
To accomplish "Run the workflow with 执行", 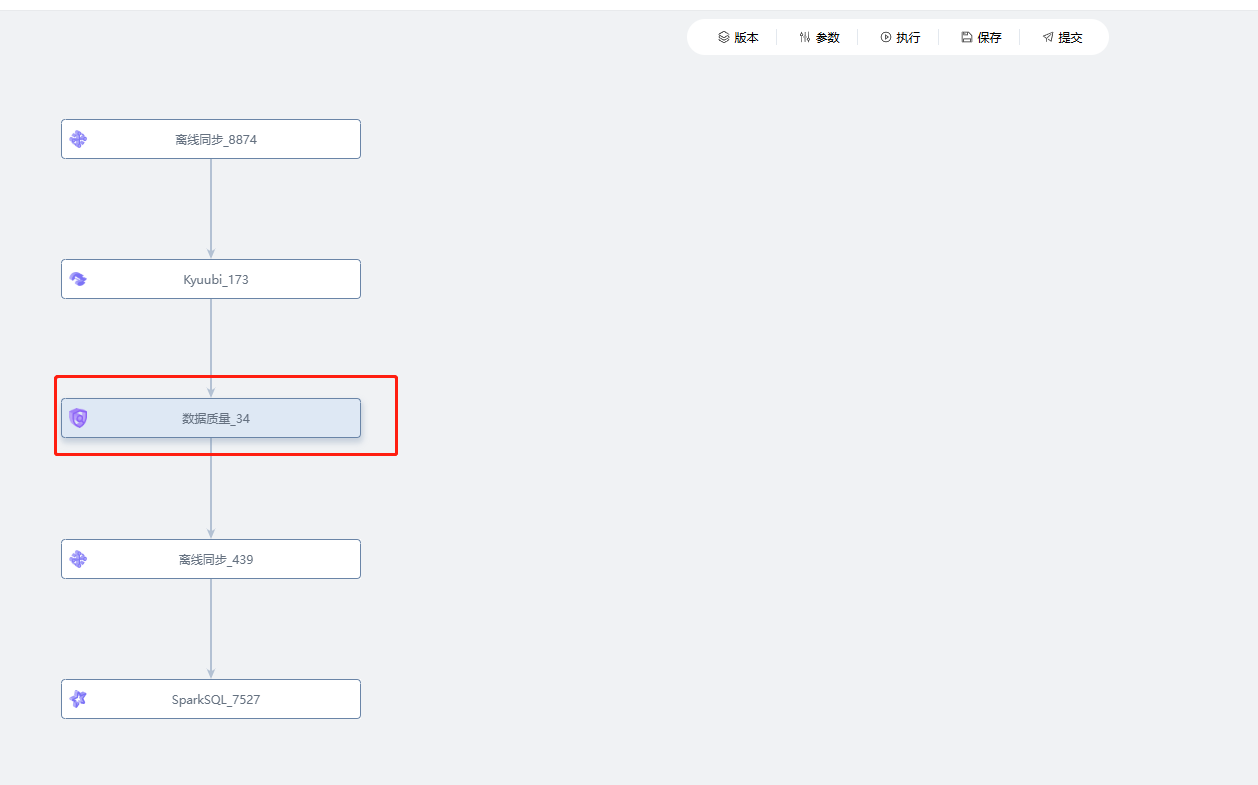I will point(900,37).
